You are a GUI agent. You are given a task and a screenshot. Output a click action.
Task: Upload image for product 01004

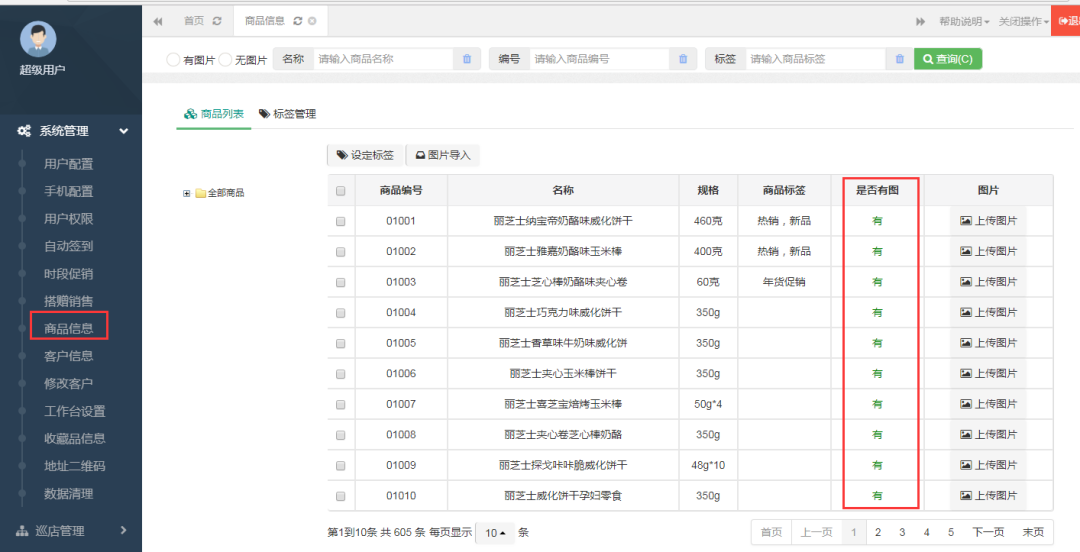click(988, 312)
